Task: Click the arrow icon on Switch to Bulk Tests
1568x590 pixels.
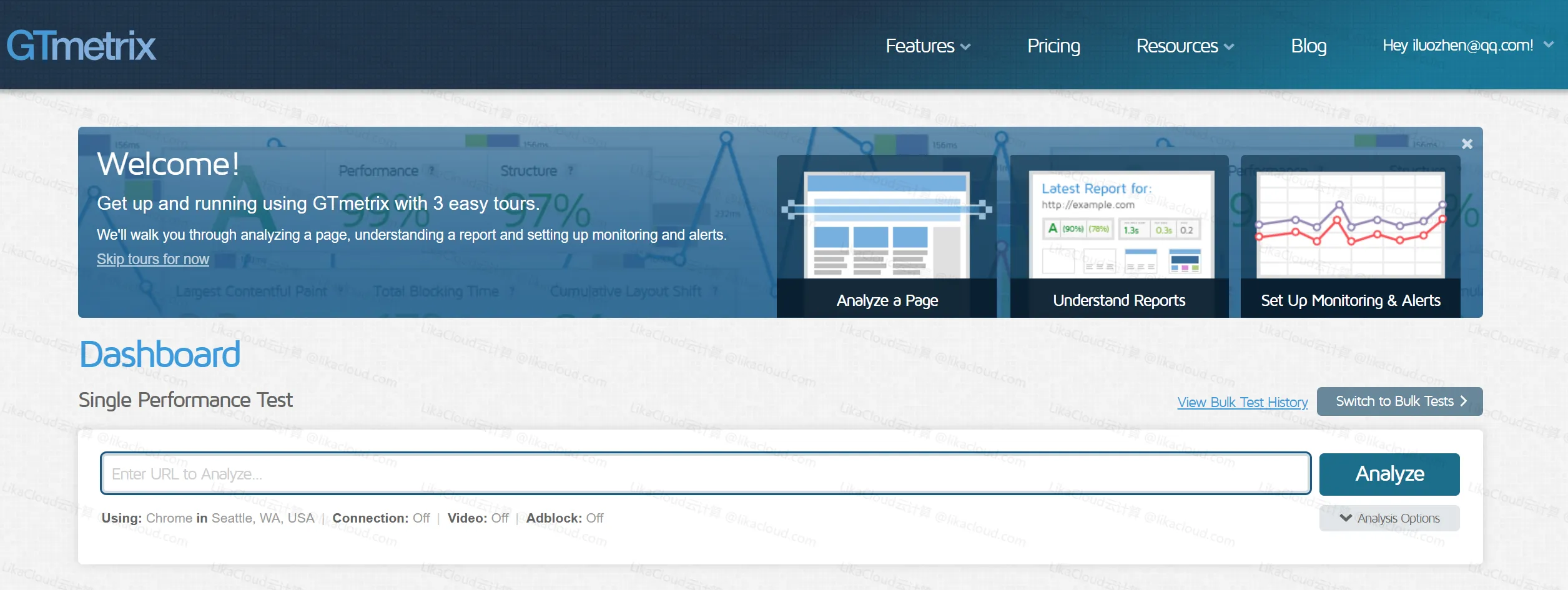Action: pyautogui.click(x=1464, y=401)
